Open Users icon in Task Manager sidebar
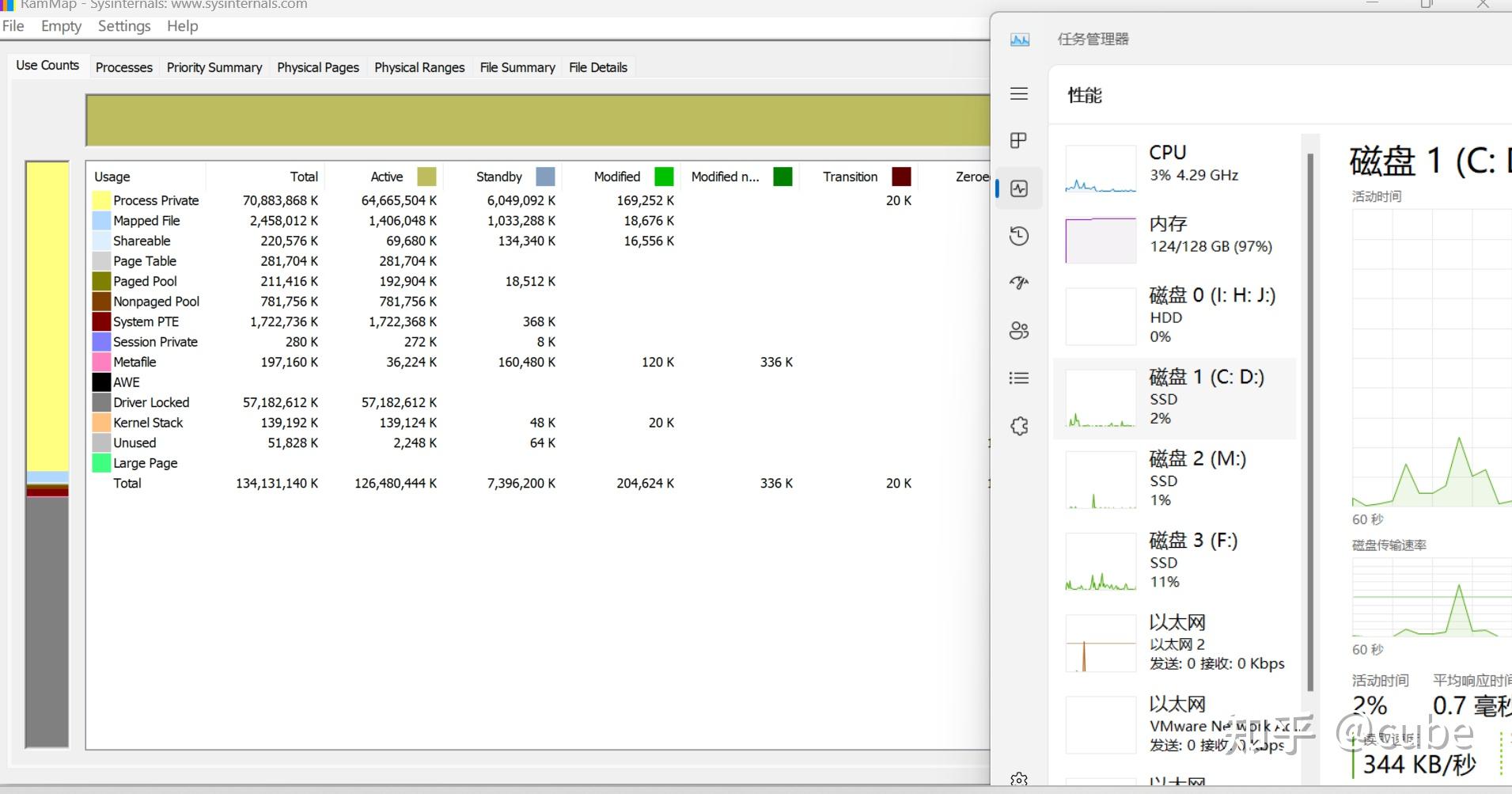 pos(1019,331)
